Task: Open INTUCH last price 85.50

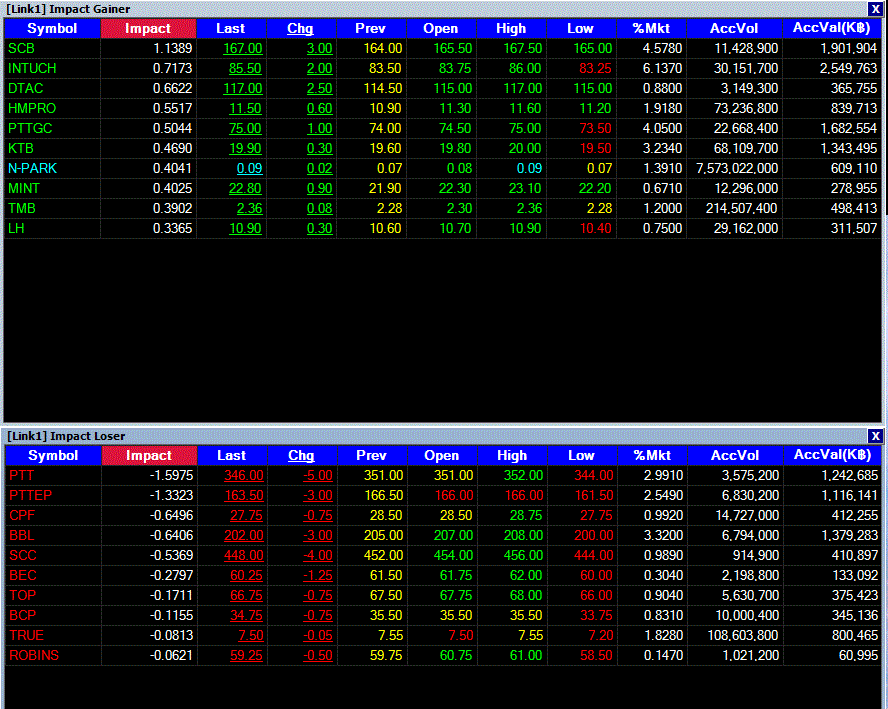Action: pos(245,69)
